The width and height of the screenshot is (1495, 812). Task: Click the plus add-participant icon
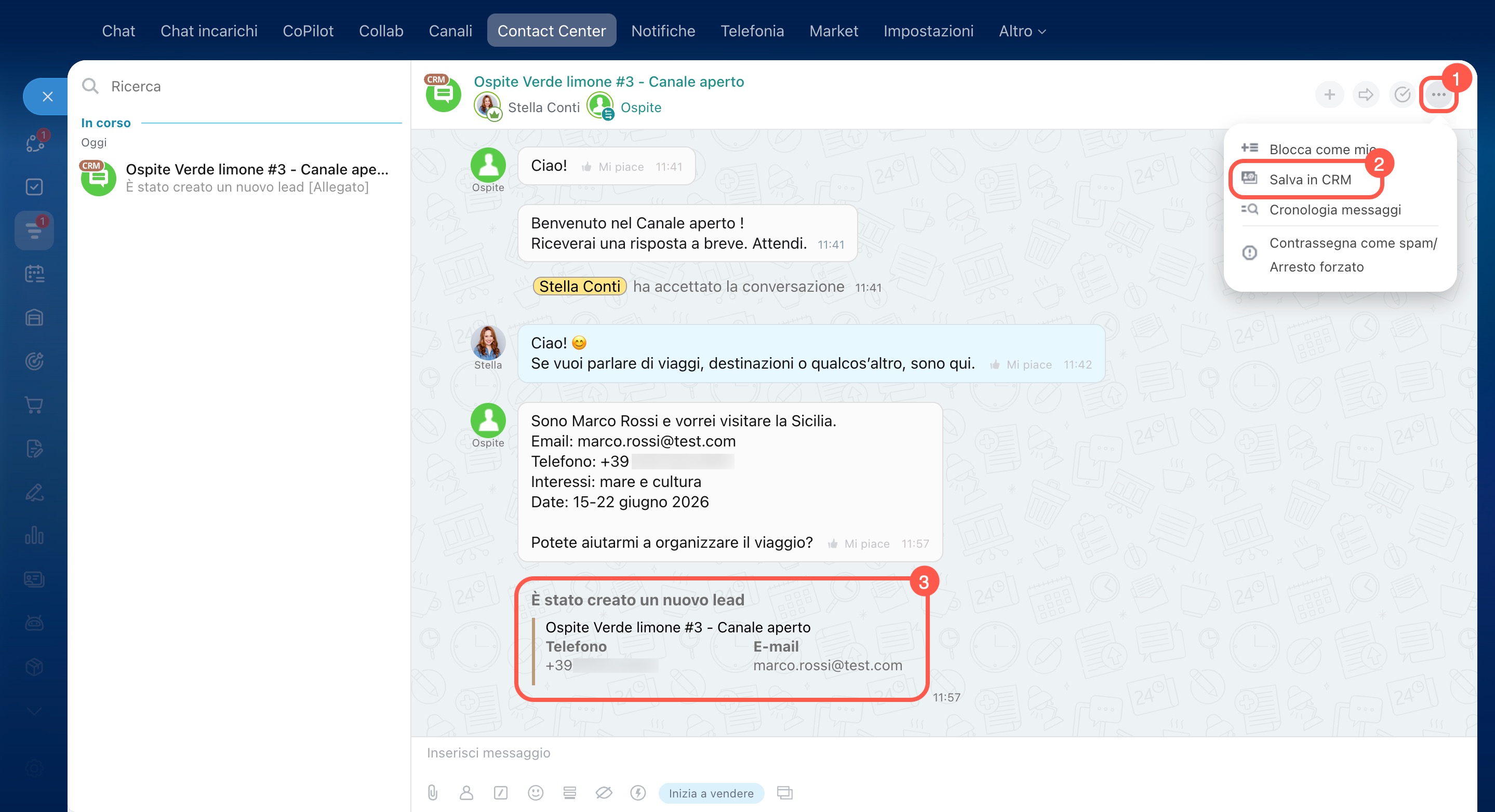pos(1329,94)
